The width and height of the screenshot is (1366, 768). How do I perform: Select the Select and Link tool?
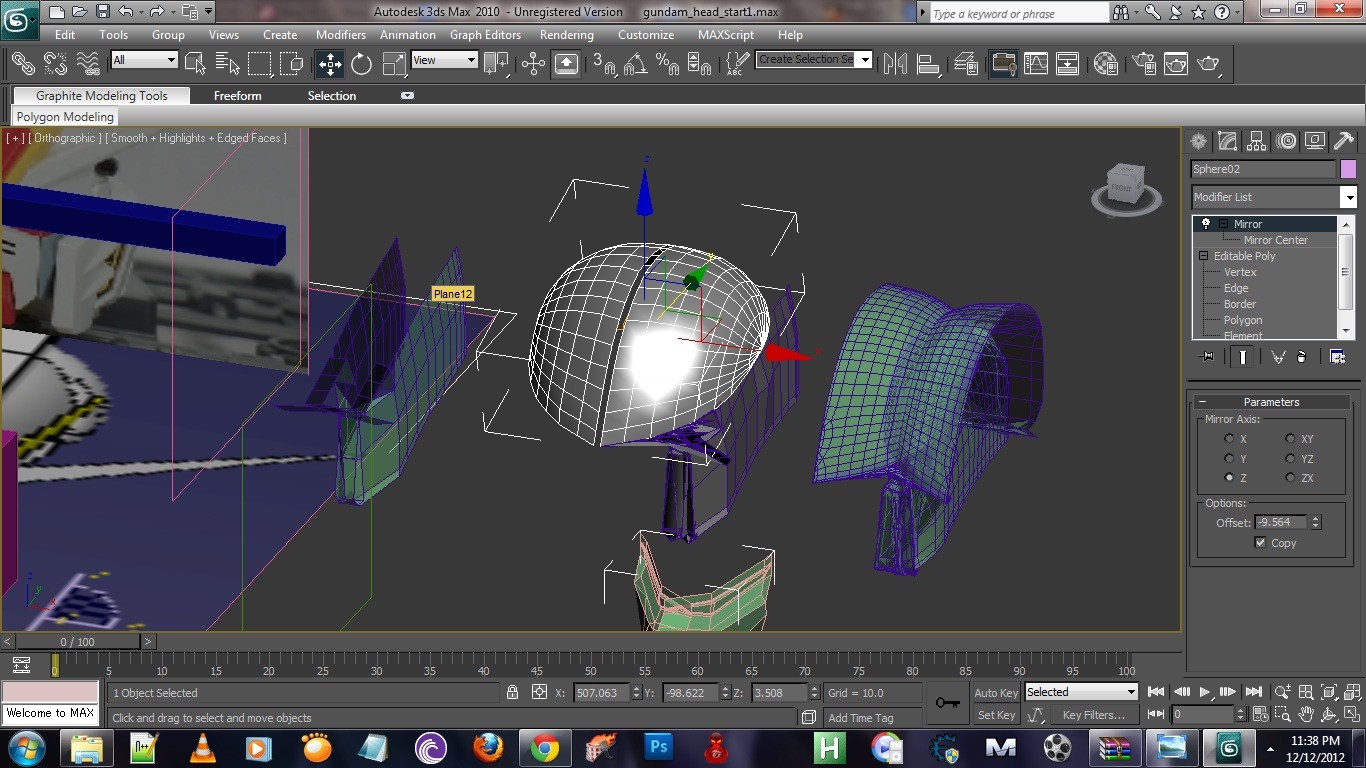tap(22, 63)
